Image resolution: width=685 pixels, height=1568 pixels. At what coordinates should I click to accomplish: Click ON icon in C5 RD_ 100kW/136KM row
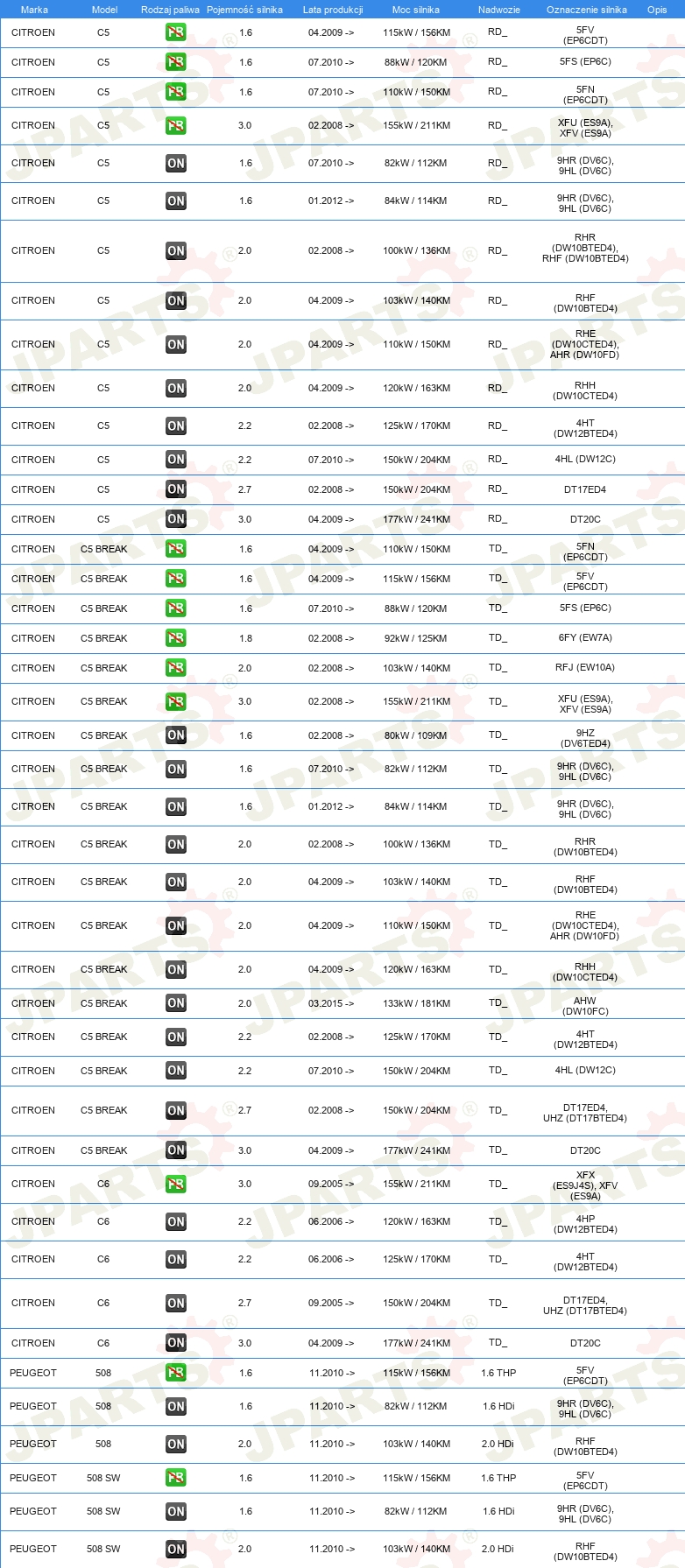click(x=176, y=250)
